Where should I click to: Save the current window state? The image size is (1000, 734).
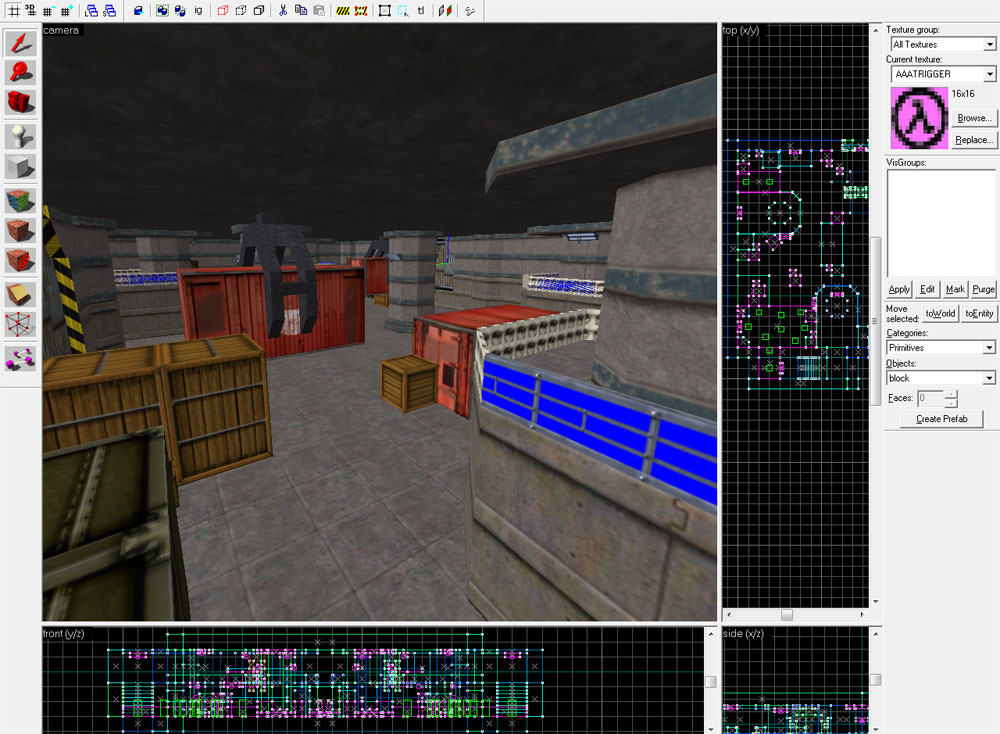coord(110,11)
